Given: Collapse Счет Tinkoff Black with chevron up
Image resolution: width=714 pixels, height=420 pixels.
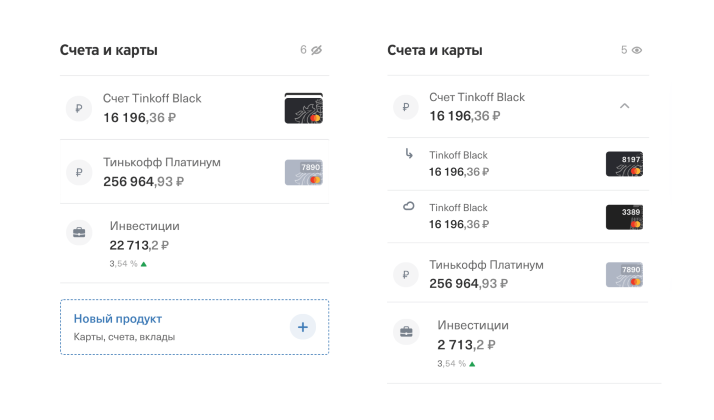Looking at the screenshot, I should pyautogui.click(x=624, y=106).
